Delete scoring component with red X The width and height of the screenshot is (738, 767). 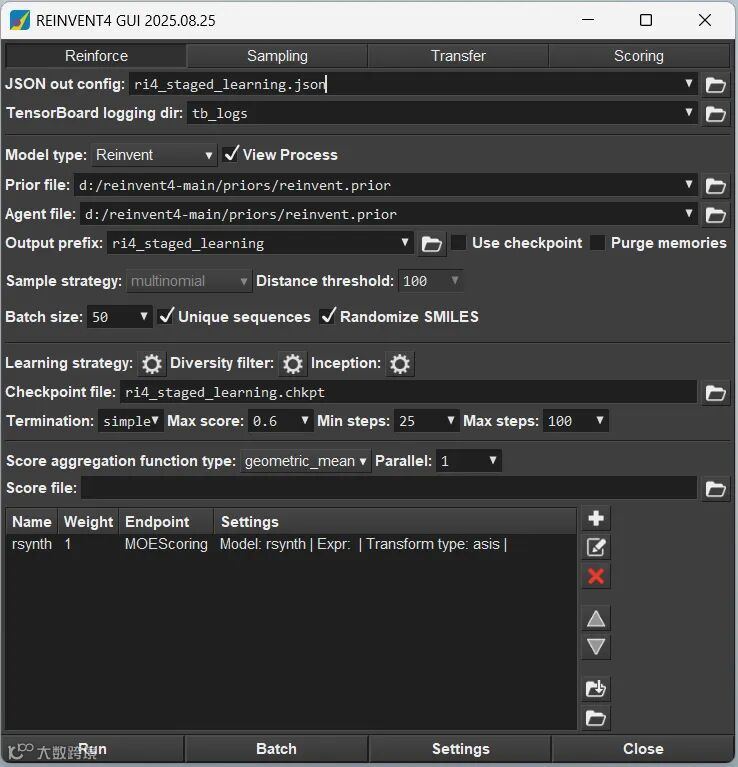[x=596, y=576]
